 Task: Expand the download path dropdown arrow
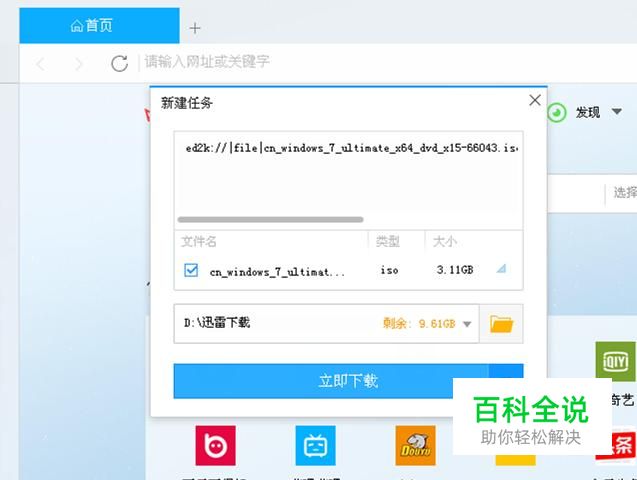click(x=467, y=324)
